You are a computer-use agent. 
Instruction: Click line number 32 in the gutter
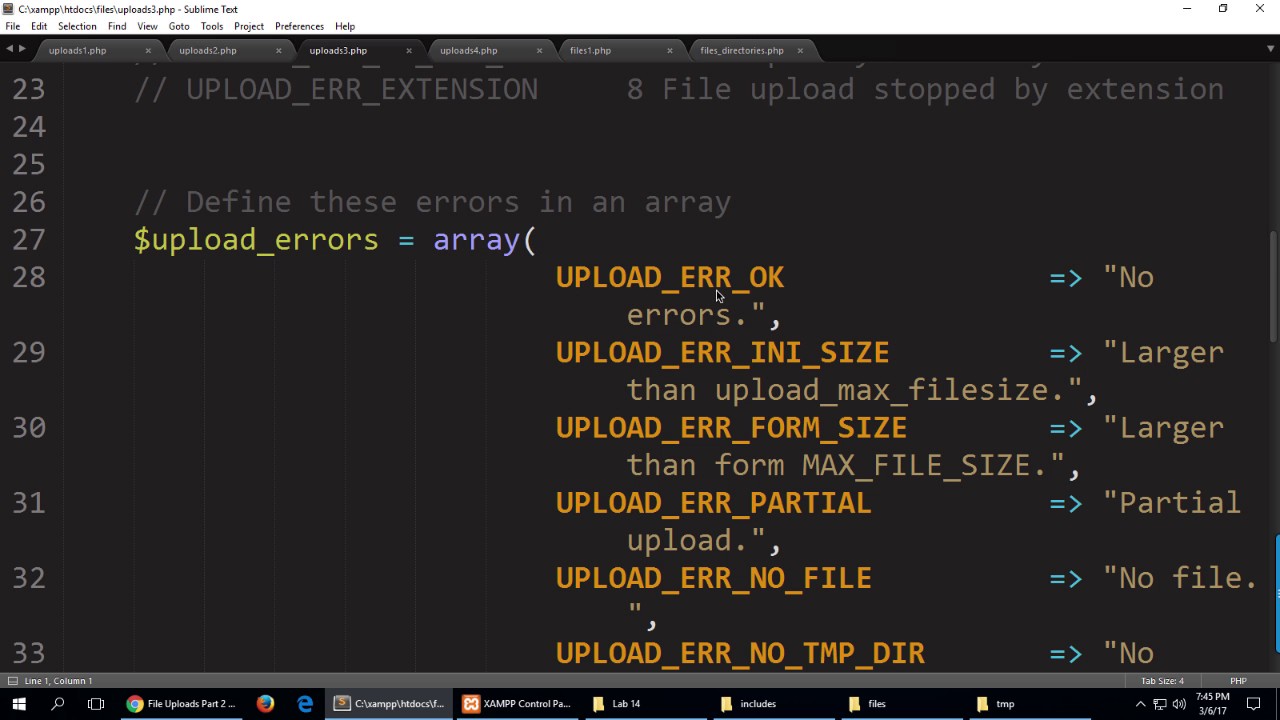point(29,578)
